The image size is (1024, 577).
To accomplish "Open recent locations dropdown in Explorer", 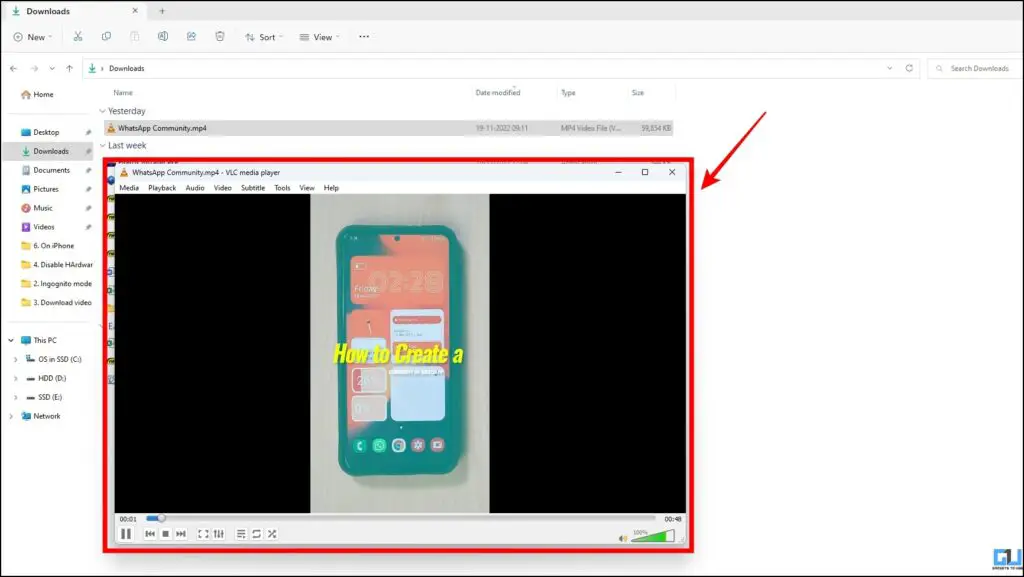I will 52,69.
